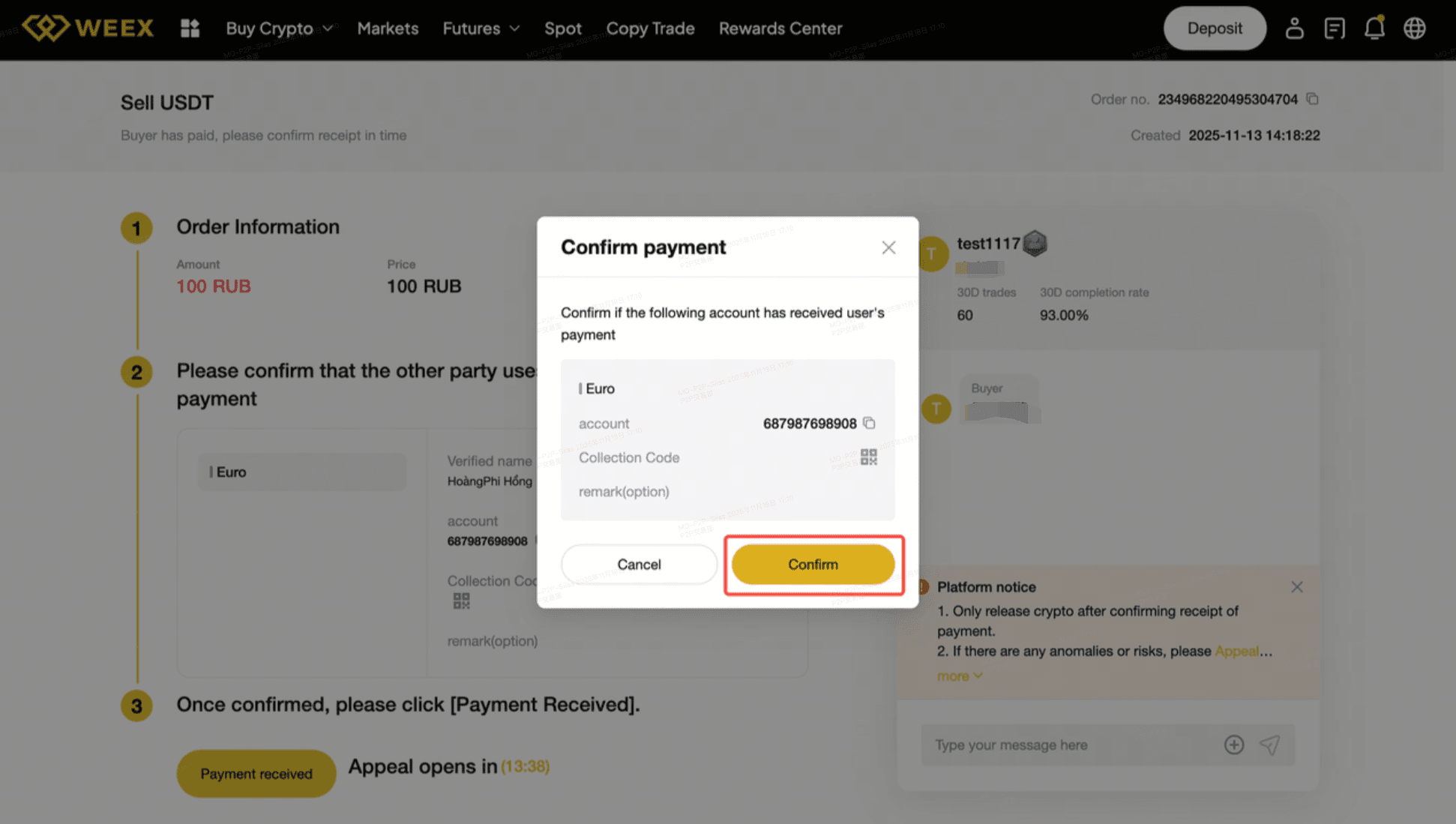Cancel the Confirm payment dialog
Image resolution: width=1456 pixels, height=824 pixels.
[x=639, y=565]
